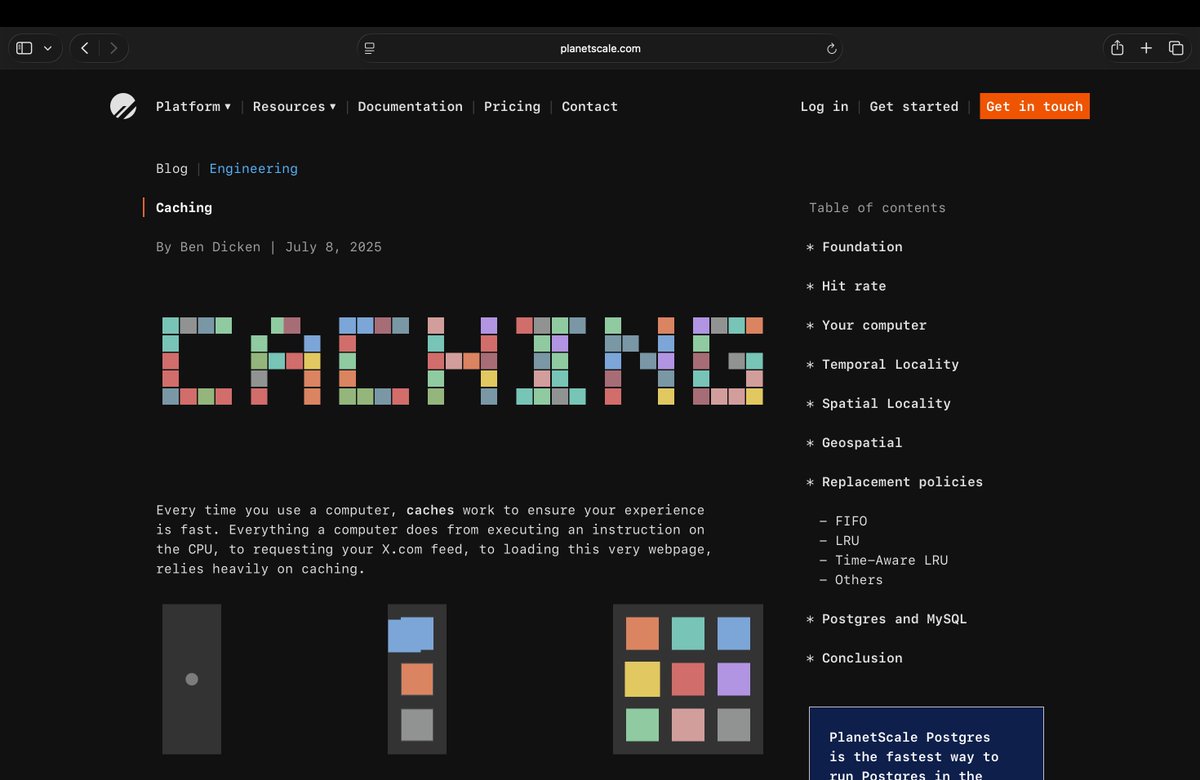The width and height of the screenshot is (1200, 780).
Task: Click the gray square in middle diagram
Action: 417,725
